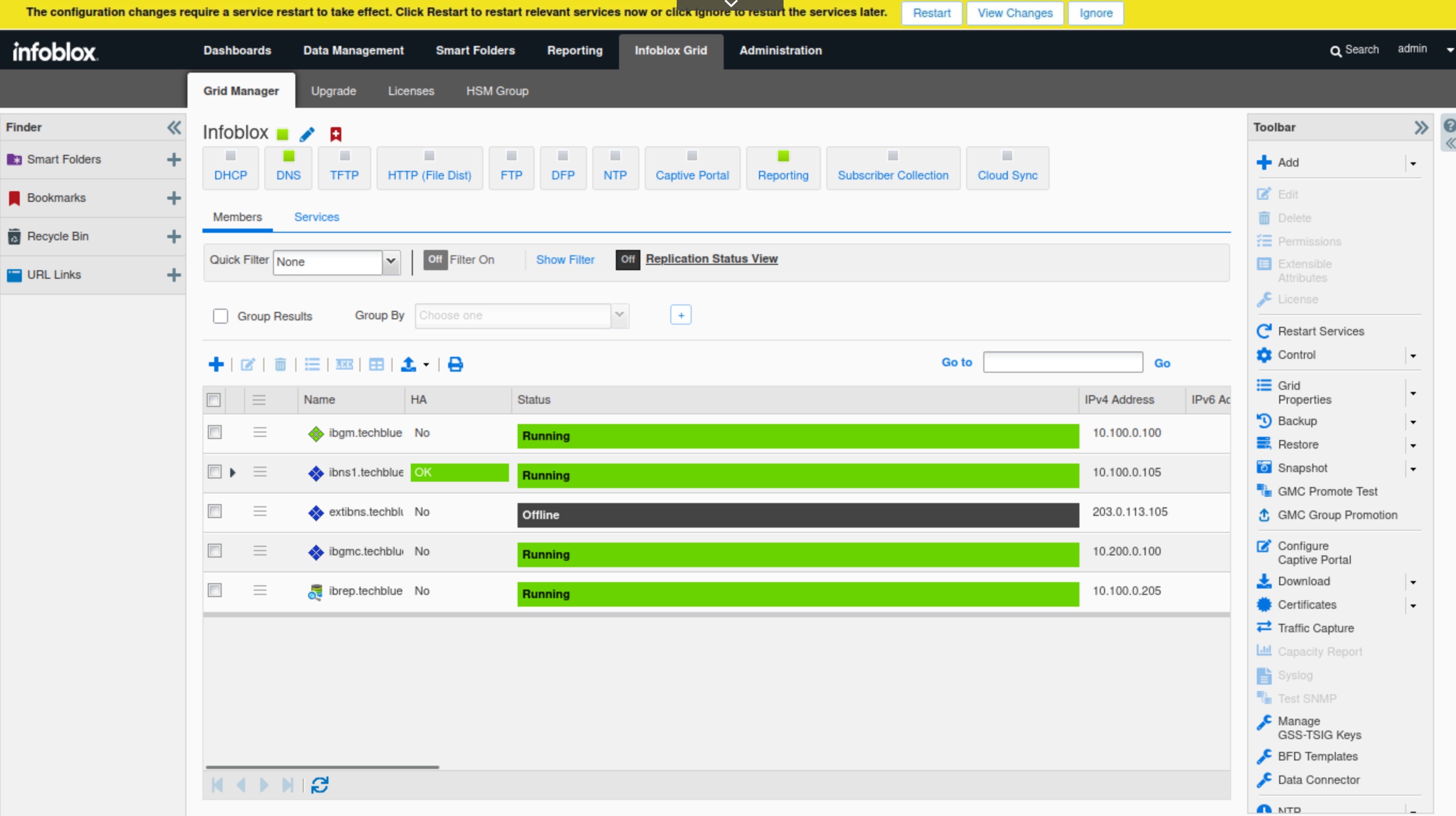Click the Restart Services icon in the Toolbar
The image size is (1456, 816).
point(1264,331)
